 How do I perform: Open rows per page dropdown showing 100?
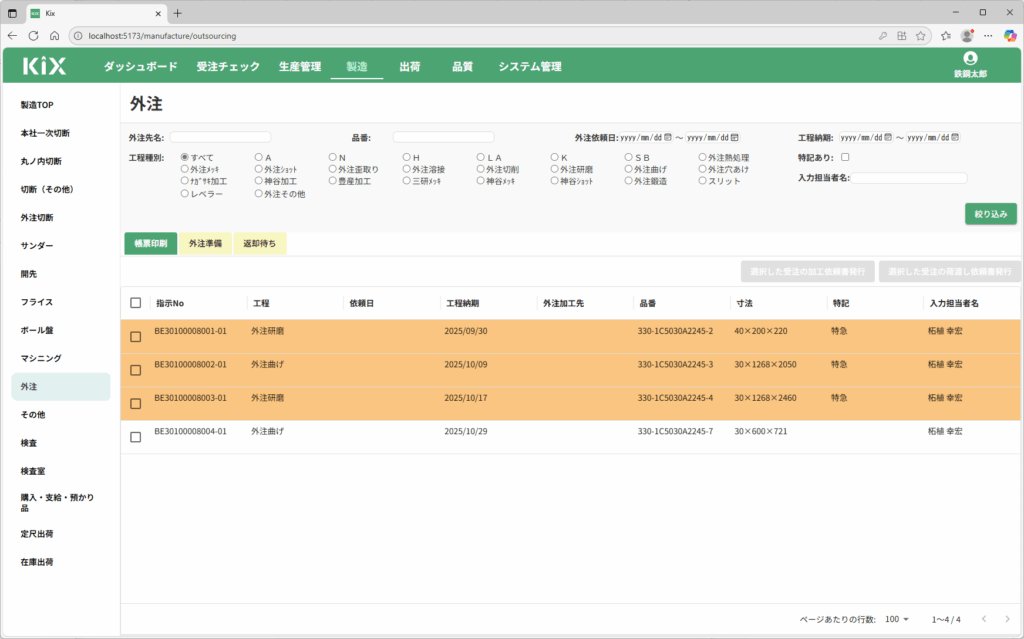pos(897,619)
